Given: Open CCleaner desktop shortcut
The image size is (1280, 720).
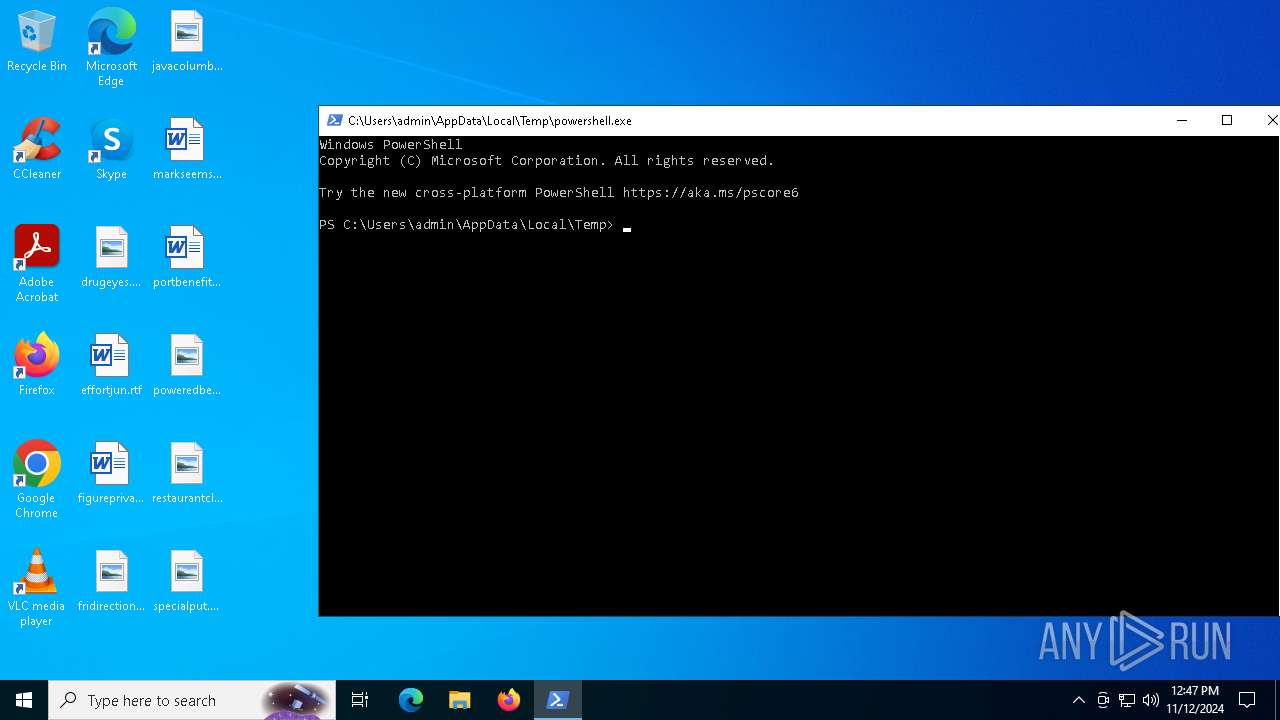Looking at the screenshot, I should (x=37, y=150).
